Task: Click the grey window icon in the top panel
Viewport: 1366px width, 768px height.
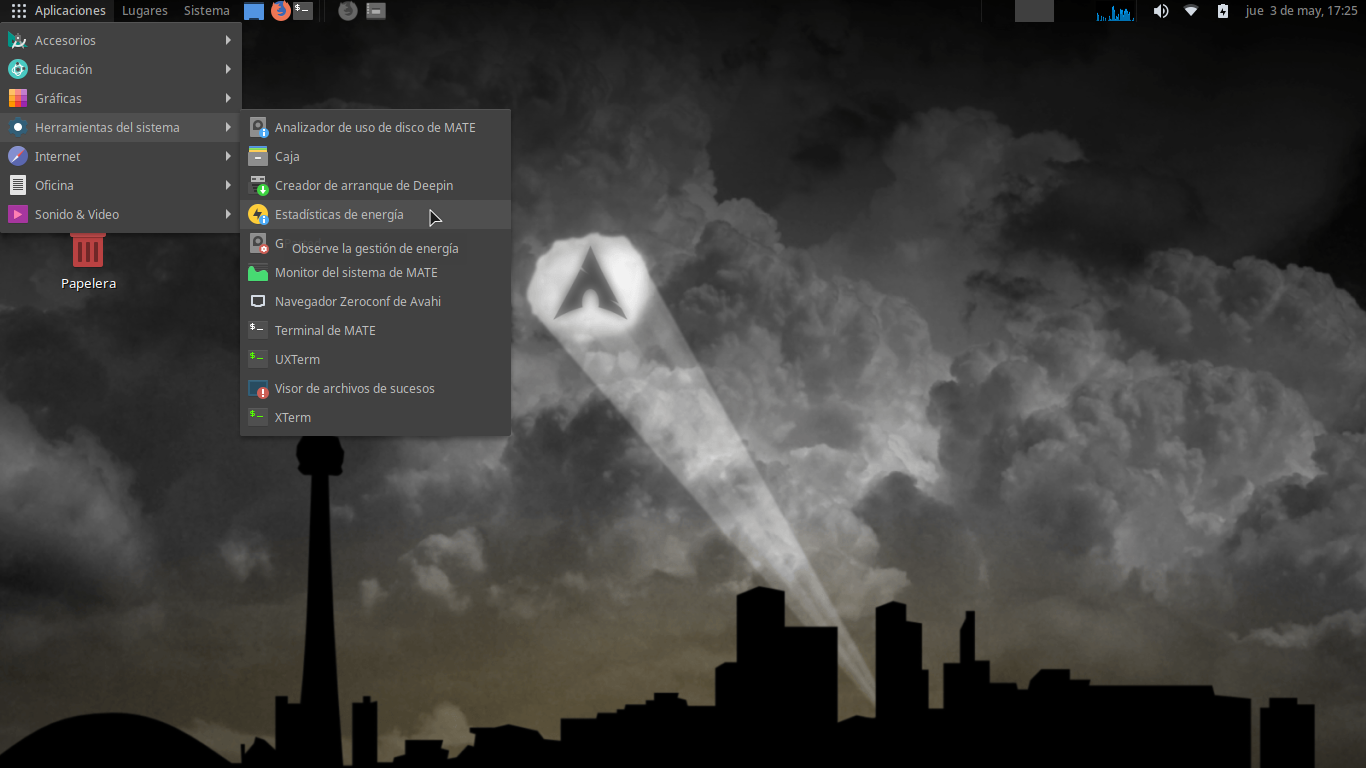Action: coord(376,11)
